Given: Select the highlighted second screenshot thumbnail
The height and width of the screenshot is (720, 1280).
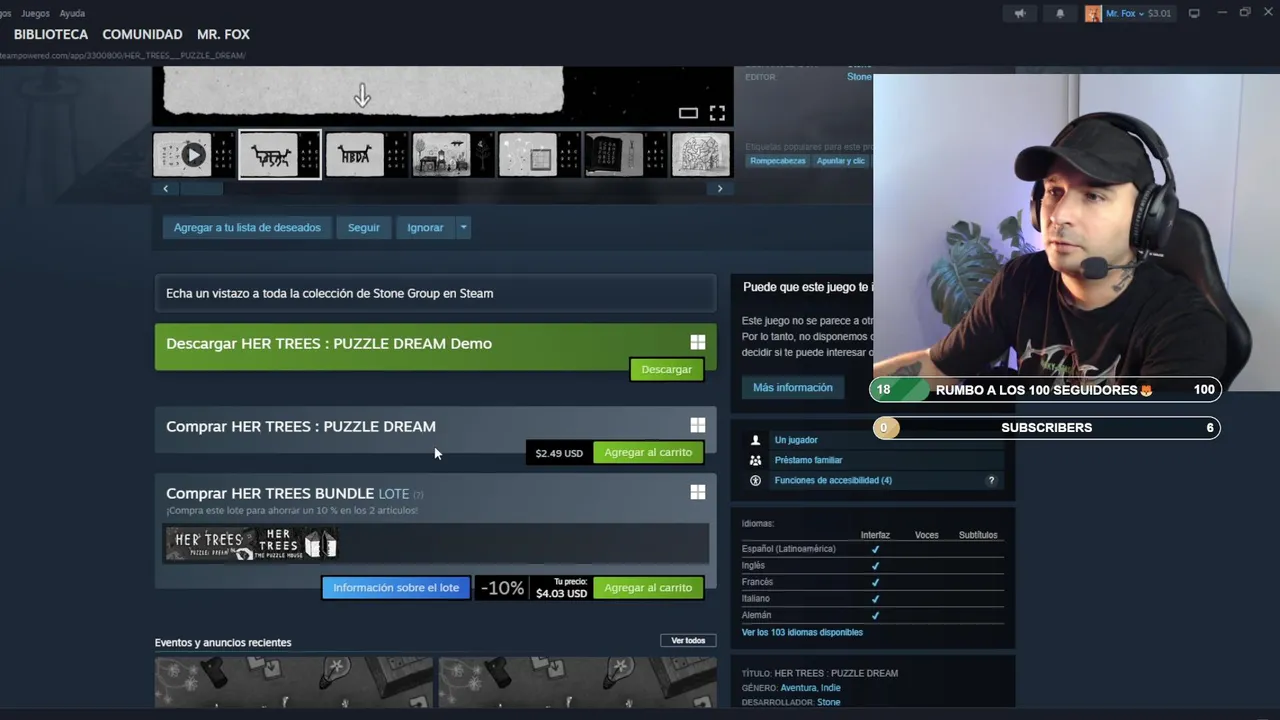Looking at the screenshot, I should click(279, 155).
